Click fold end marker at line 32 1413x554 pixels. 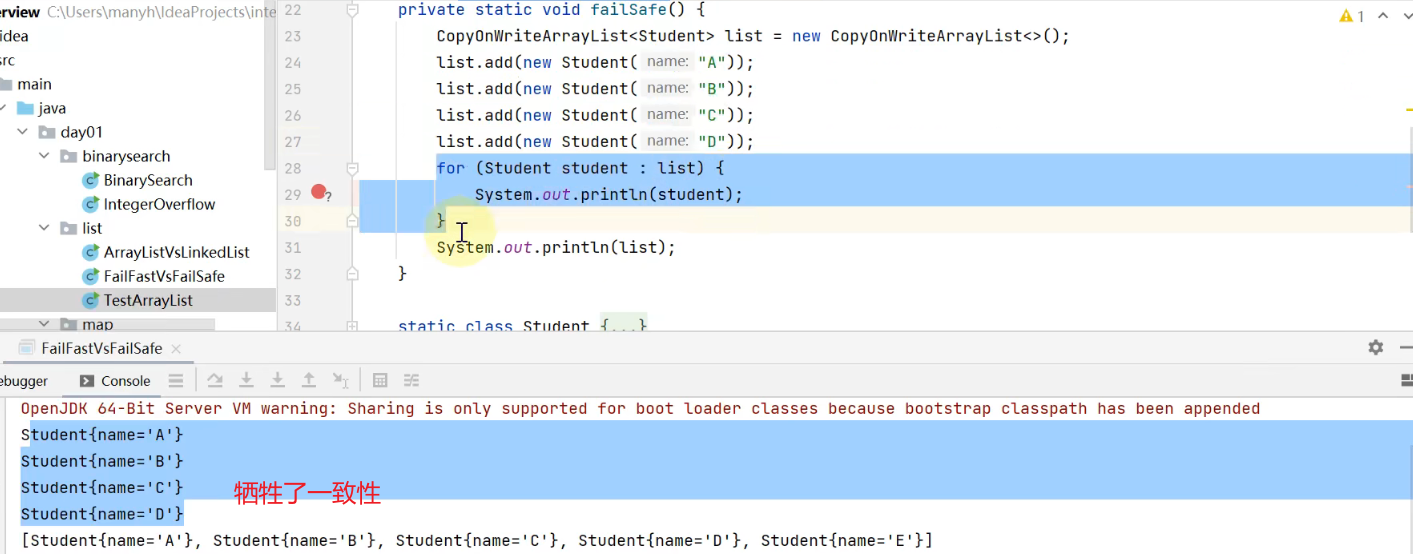click(352, 273)
